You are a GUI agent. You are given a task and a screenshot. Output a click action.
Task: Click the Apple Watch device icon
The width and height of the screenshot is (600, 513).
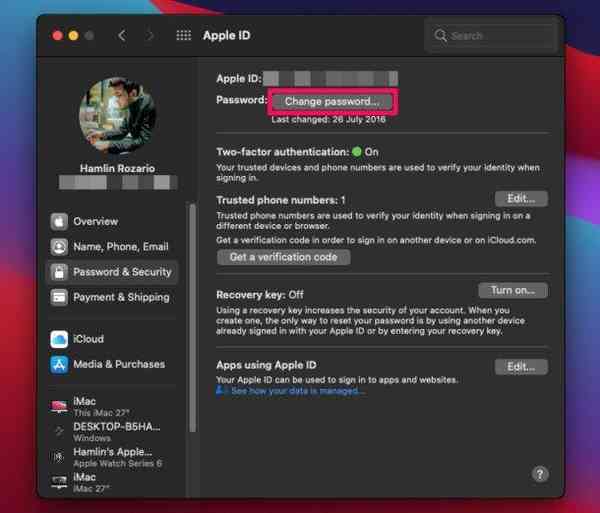[59, 457]
